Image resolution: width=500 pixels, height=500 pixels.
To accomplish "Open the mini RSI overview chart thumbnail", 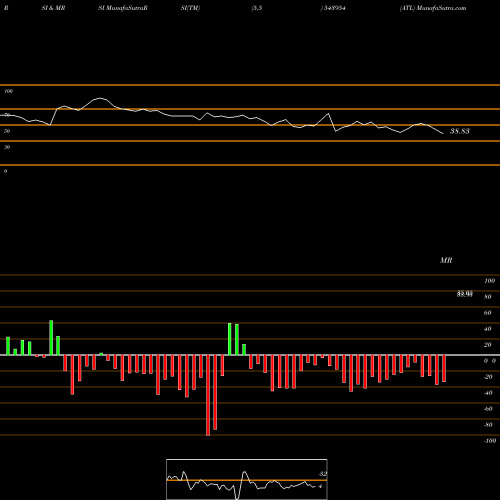I will (x=247, y=479).
